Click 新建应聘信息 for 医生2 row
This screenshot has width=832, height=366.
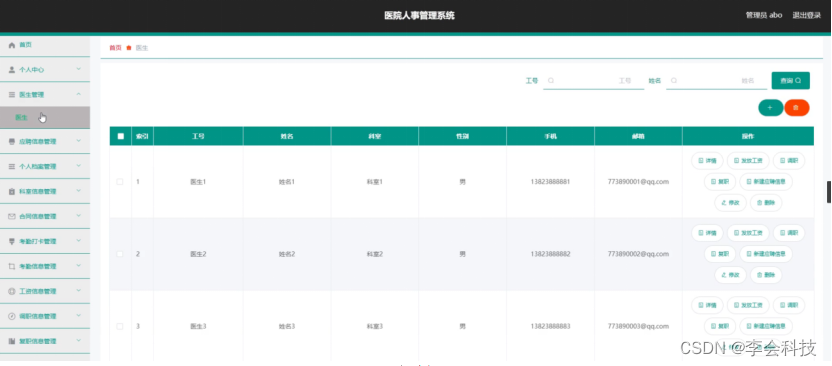tap(766, 254)
